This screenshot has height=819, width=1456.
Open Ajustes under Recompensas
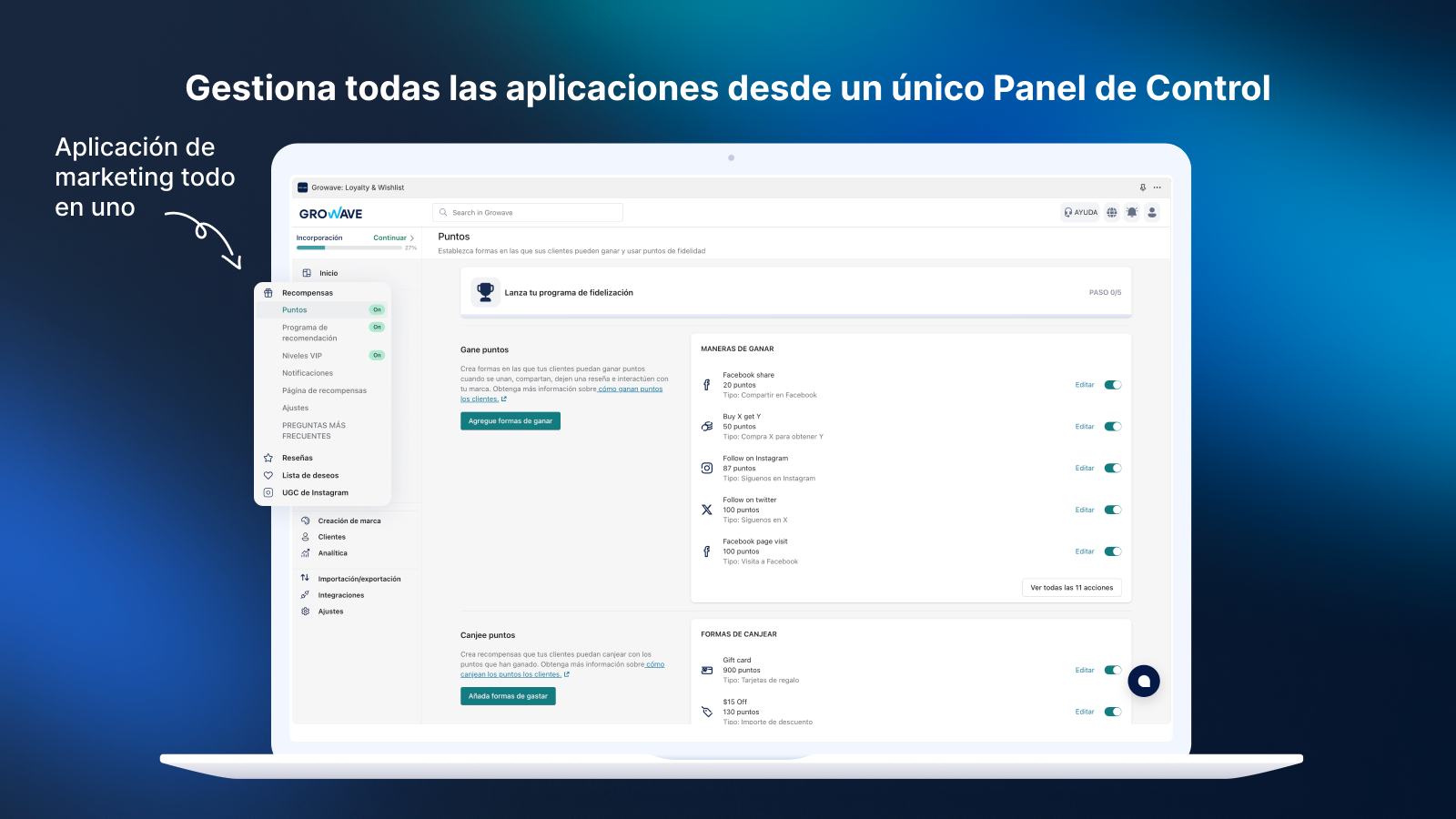(295, 408)
